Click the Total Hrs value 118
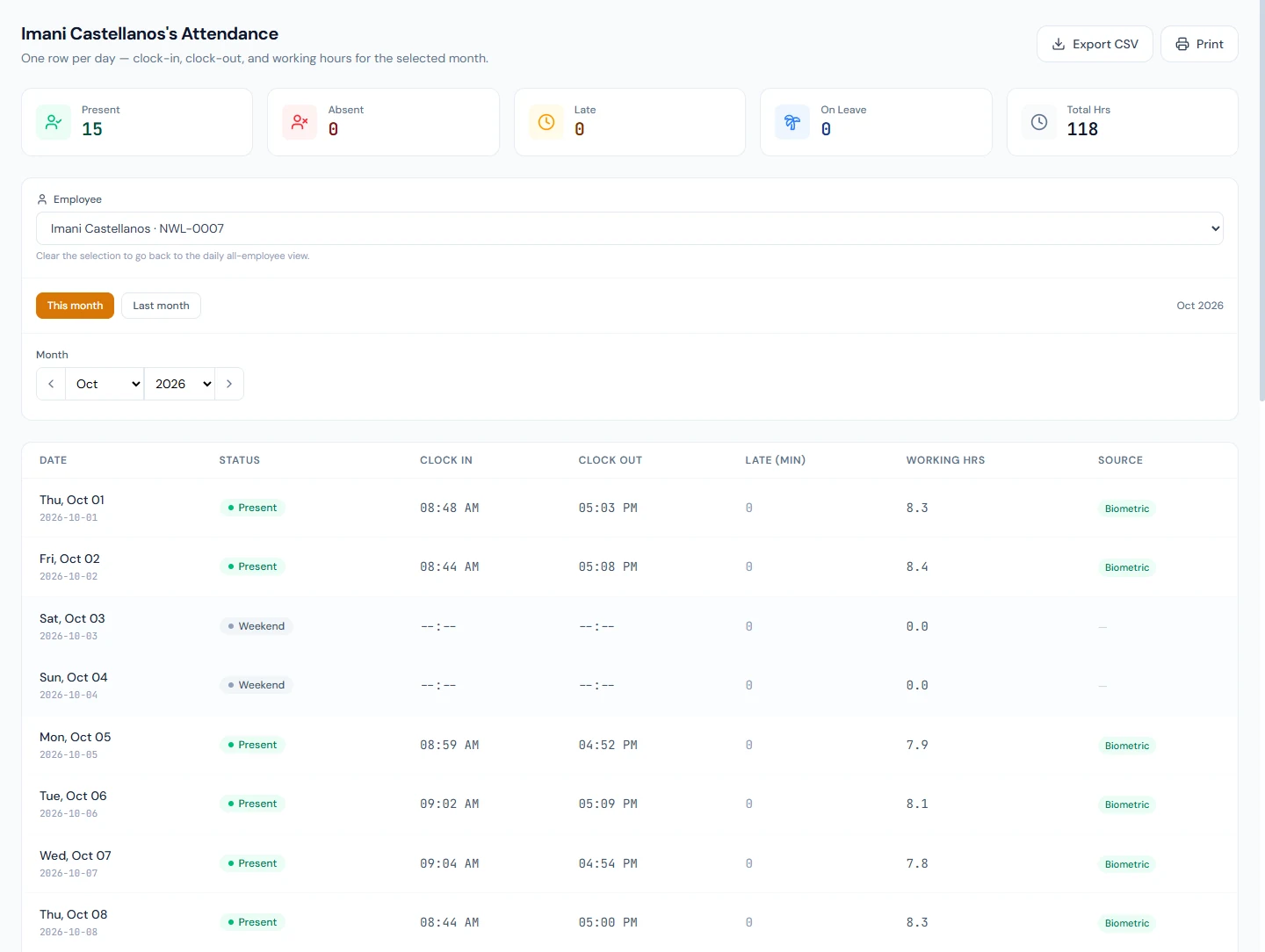The image size is (1265, 952). (x=1082, y=129)
